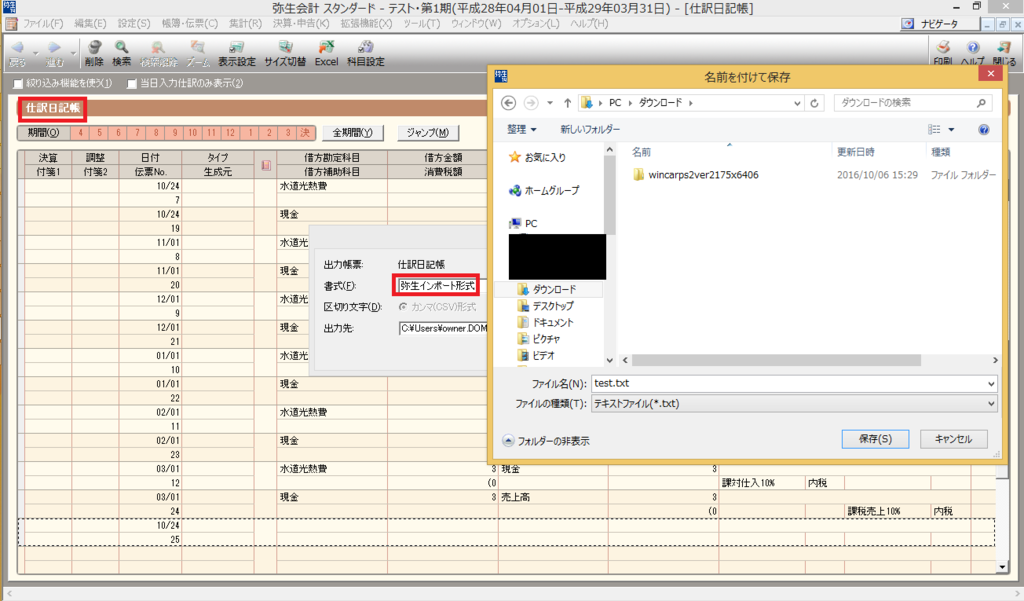Open the ヘルプ toolbar icon
This screenshot has width=1024, height=601.
click(973, 47)
